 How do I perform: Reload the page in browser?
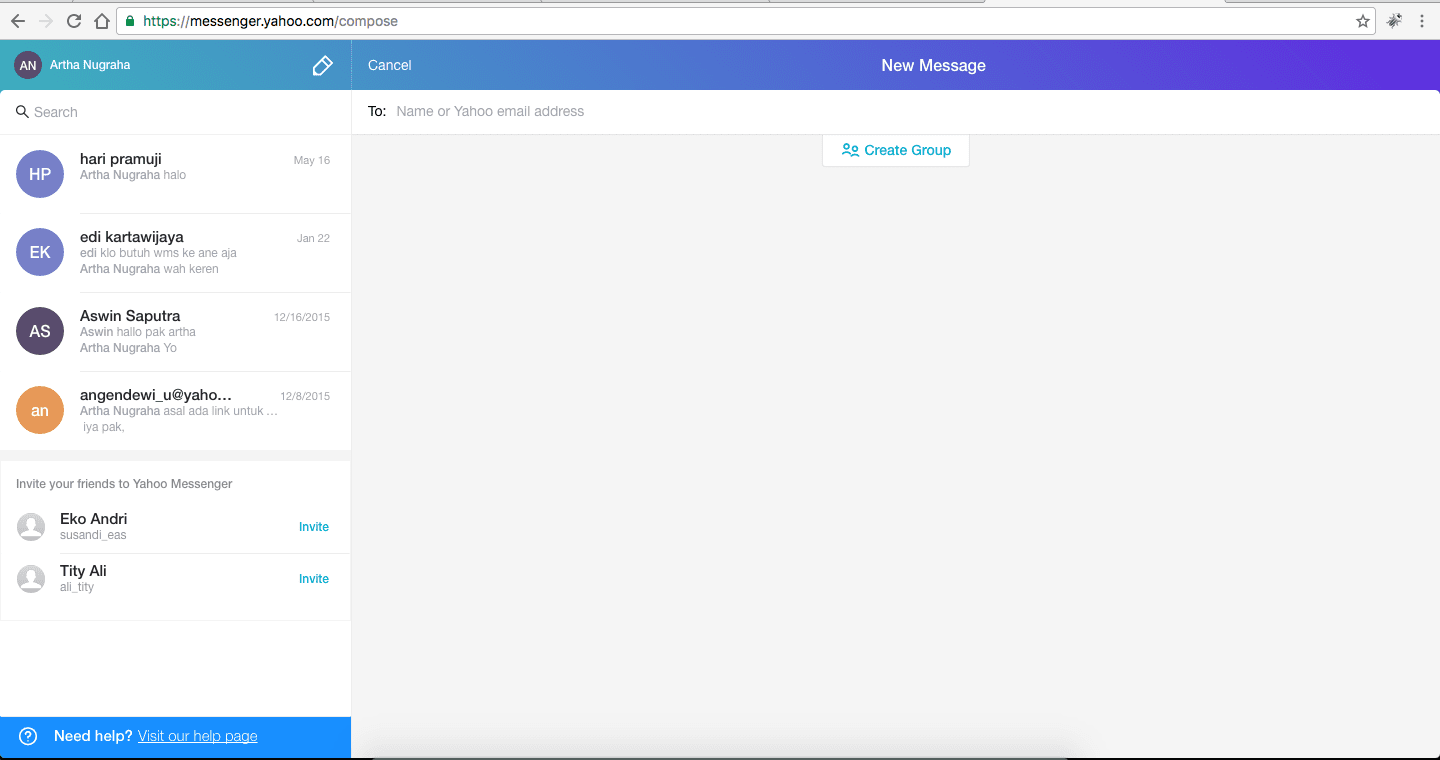point(74,21)
